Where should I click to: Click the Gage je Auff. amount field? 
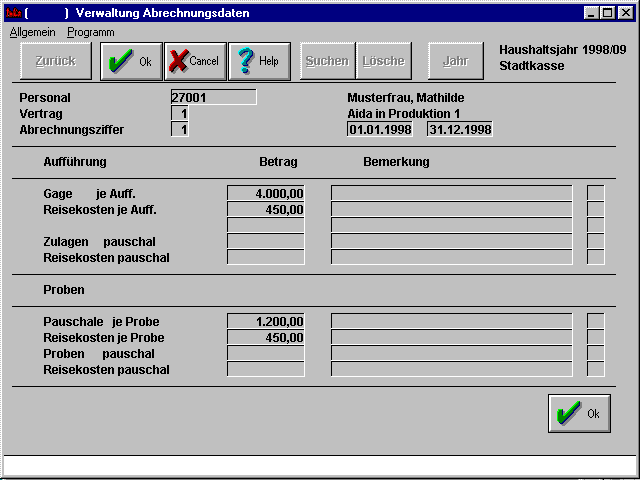(x=266, y=194)
